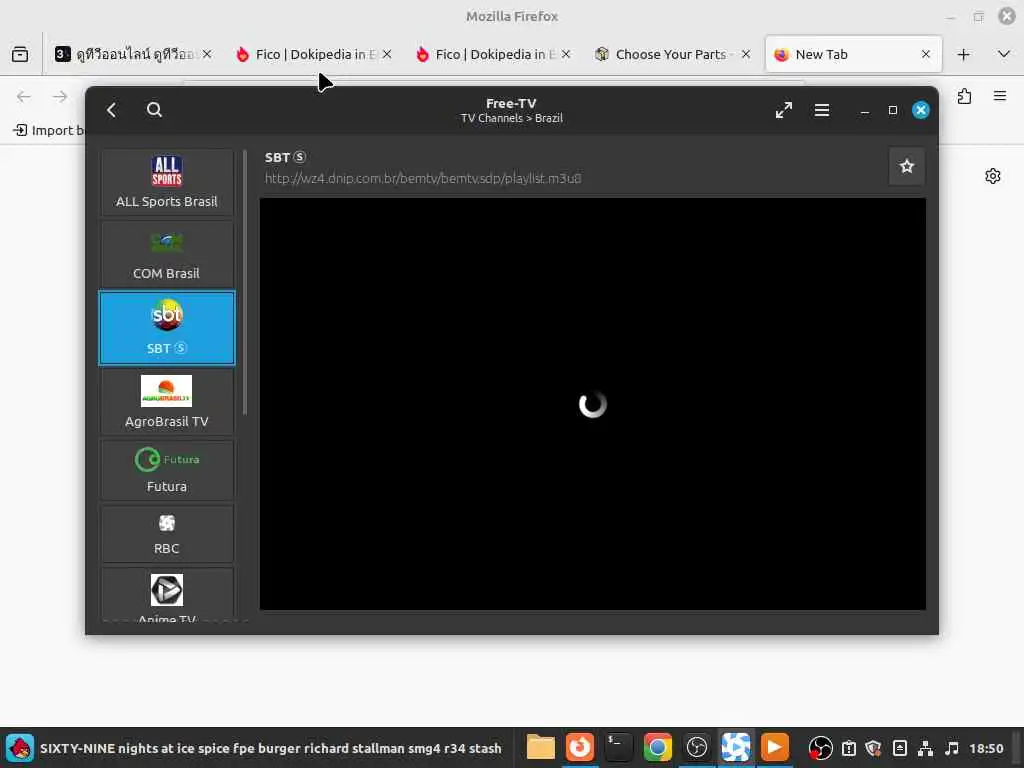Viewport: 1024px width, 768px height.
Task: Open New Tab personalize gear icon
Action: (993, 176)
